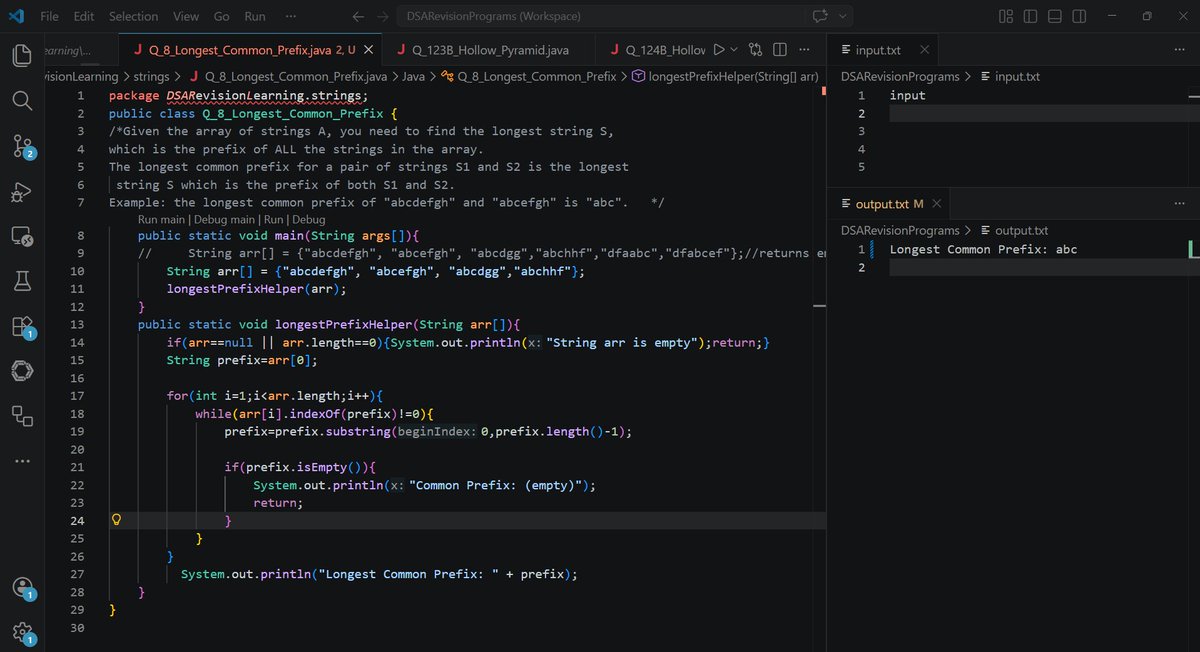
Task: Open the overflow menu after Run
Action: [x=290, y=16]
